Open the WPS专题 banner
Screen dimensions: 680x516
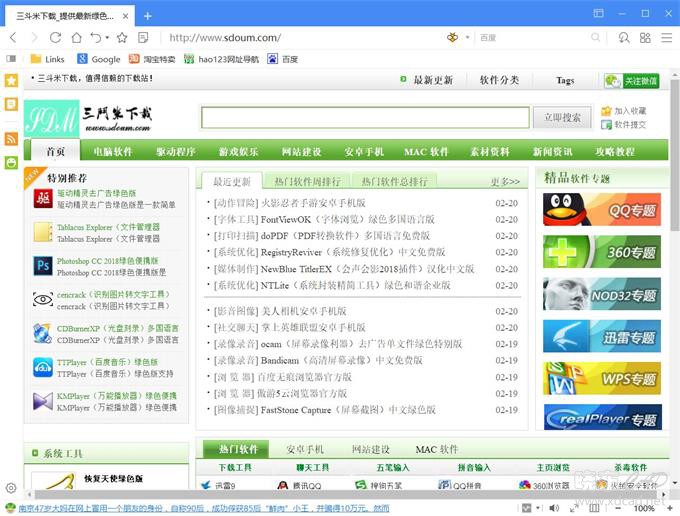pos(602,379)
